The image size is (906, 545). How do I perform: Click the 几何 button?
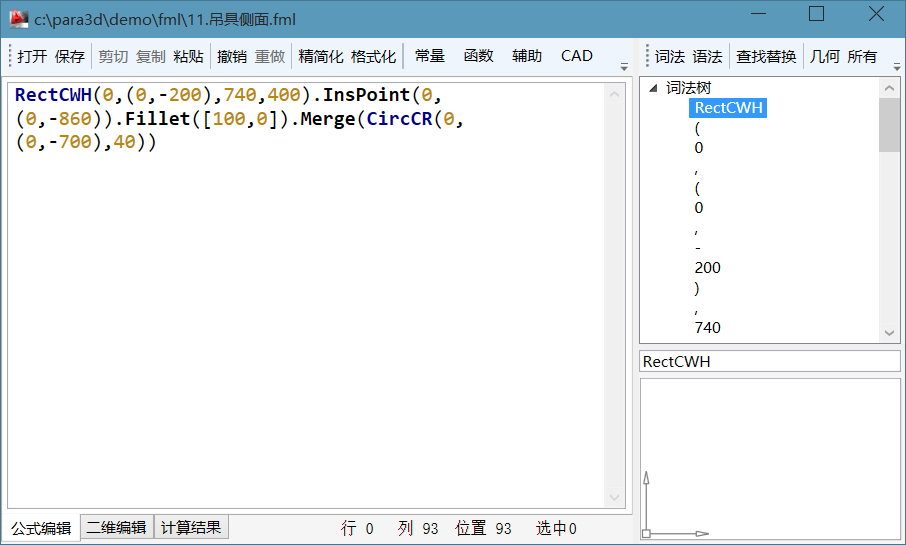click(825, 56)
